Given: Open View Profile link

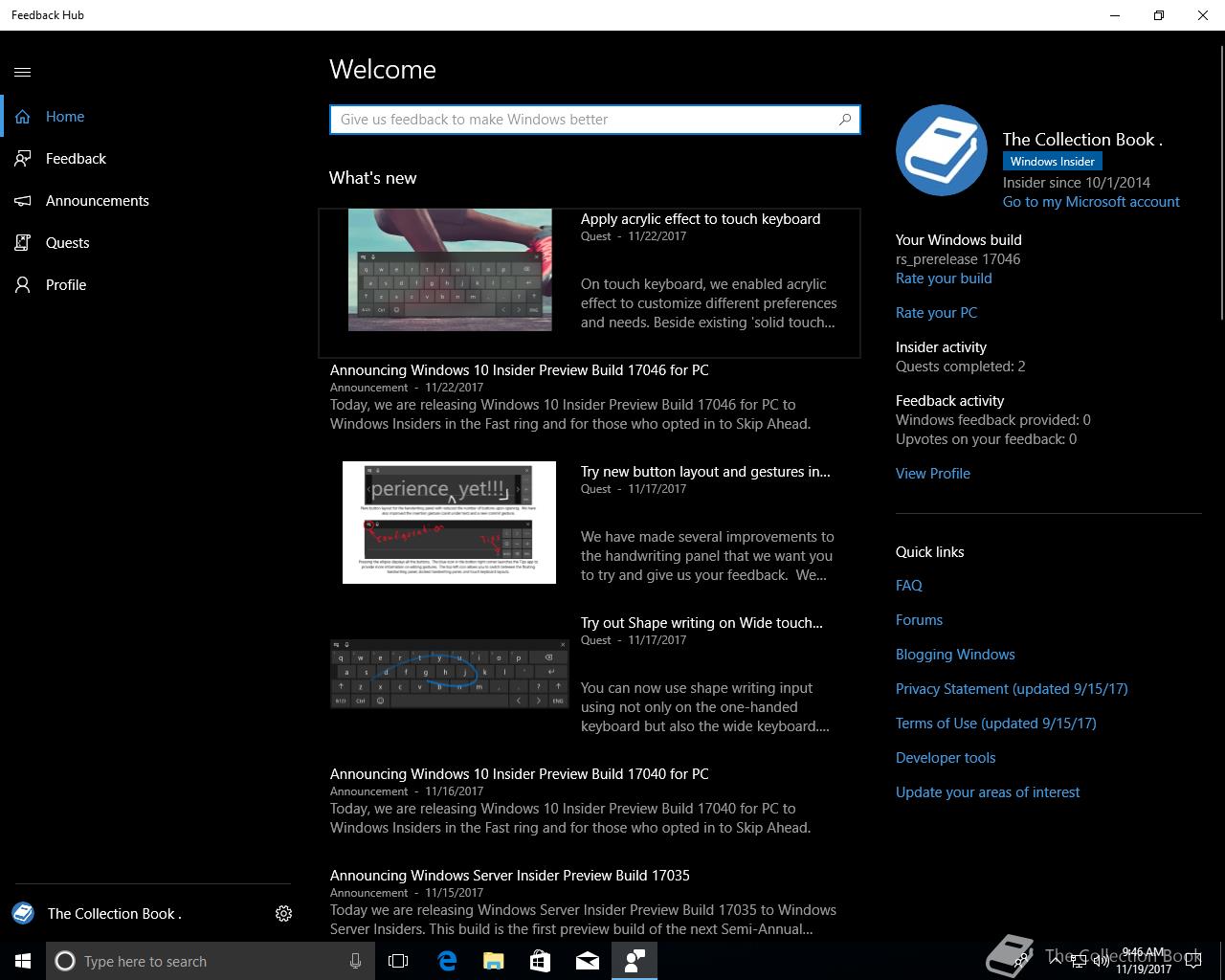Looking at the screenshot, I should (933, 474).
